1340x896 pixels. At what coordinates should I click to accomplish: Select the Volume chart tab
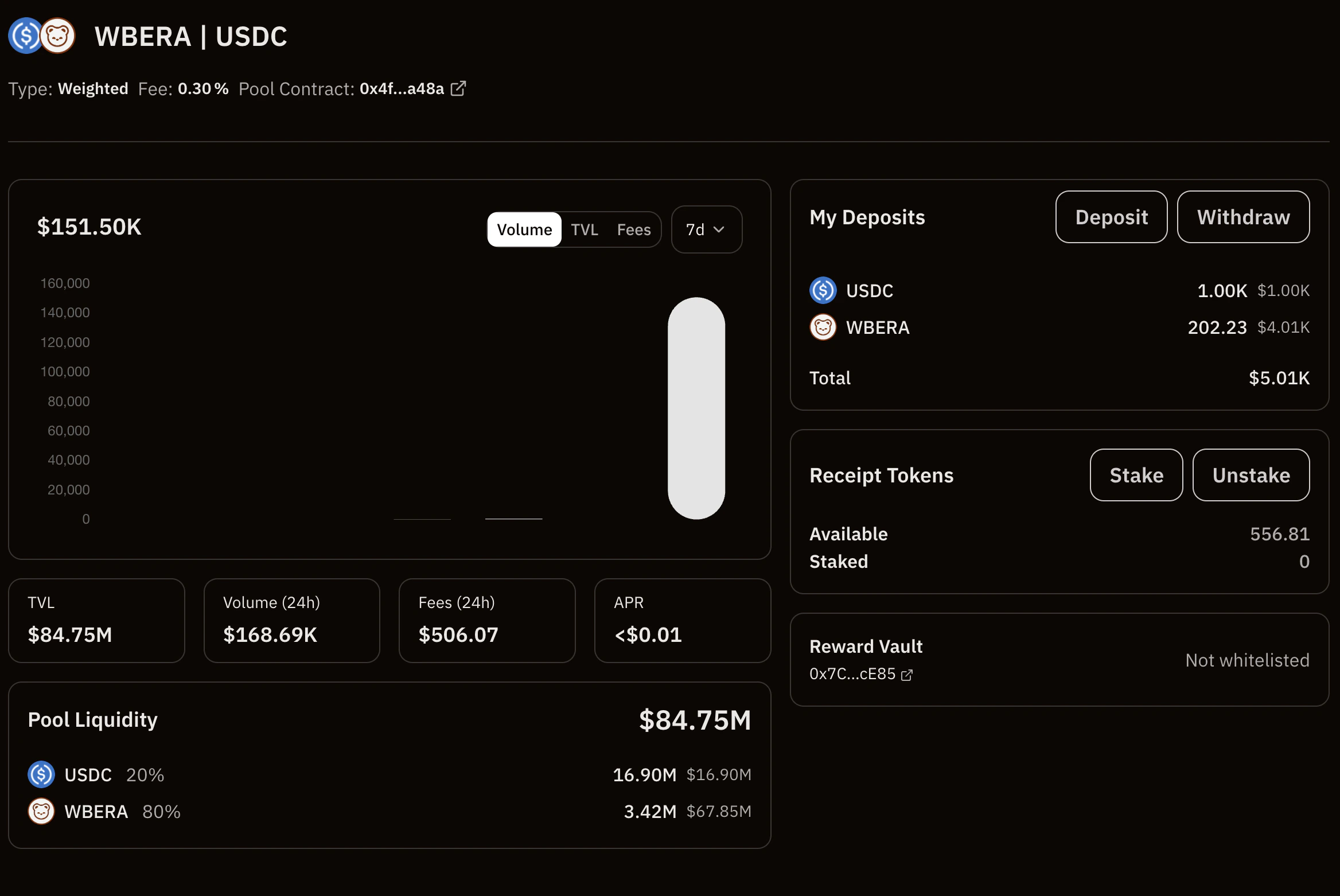tap(524, 229)
